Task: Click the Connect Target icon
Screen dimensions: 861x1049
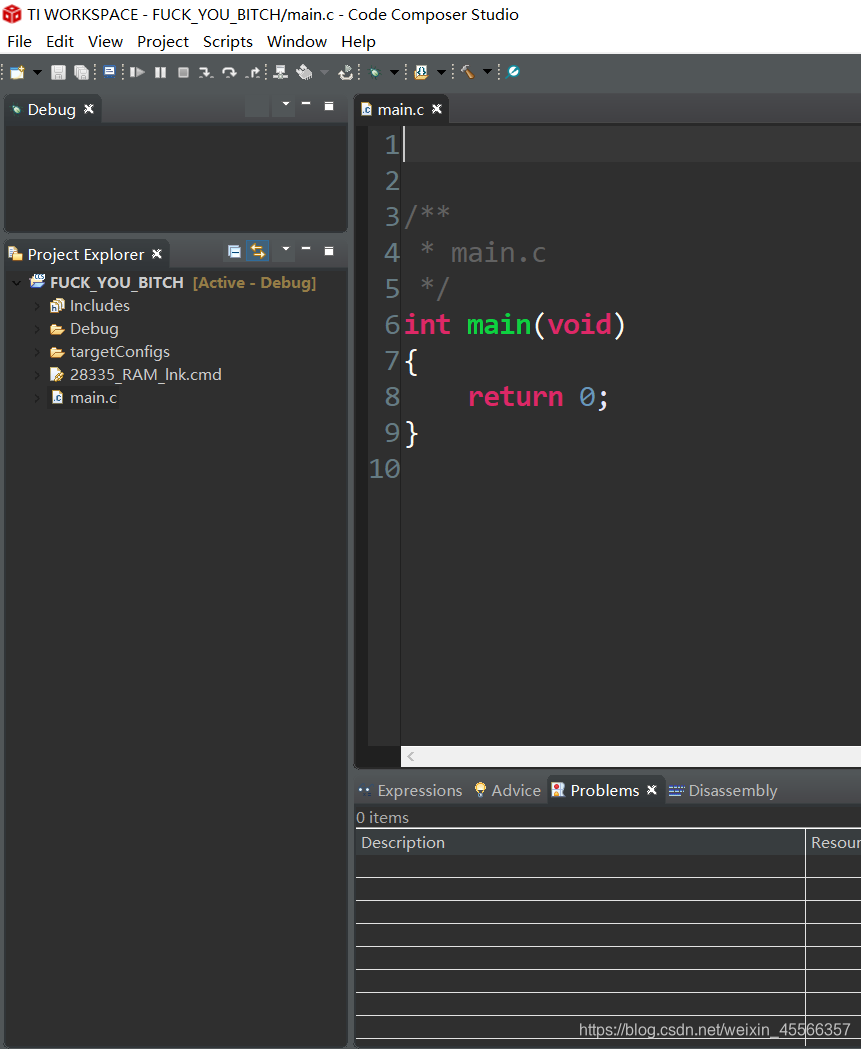Action: [x=281, y=72]
